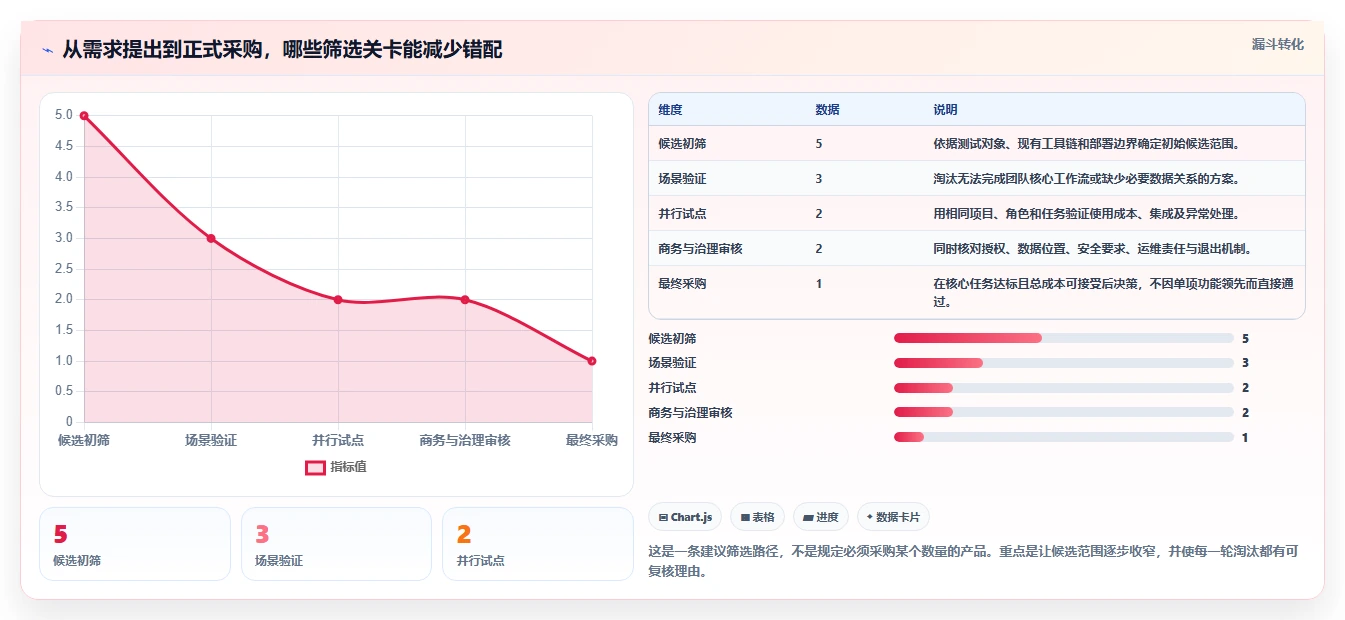Click the page title 从需求提出到正式采购

[x=282, y=50]
